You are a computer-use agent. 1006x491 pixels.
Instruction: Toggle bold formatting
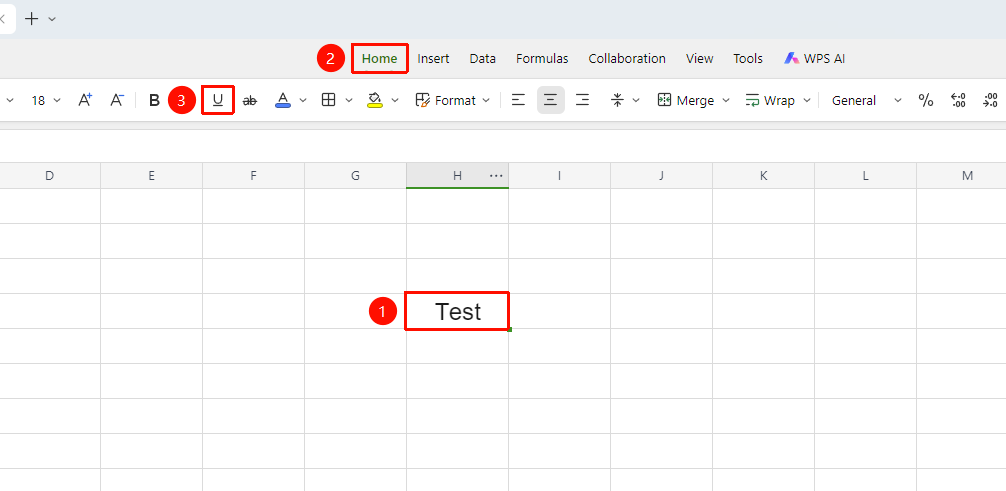coord(154,100)
